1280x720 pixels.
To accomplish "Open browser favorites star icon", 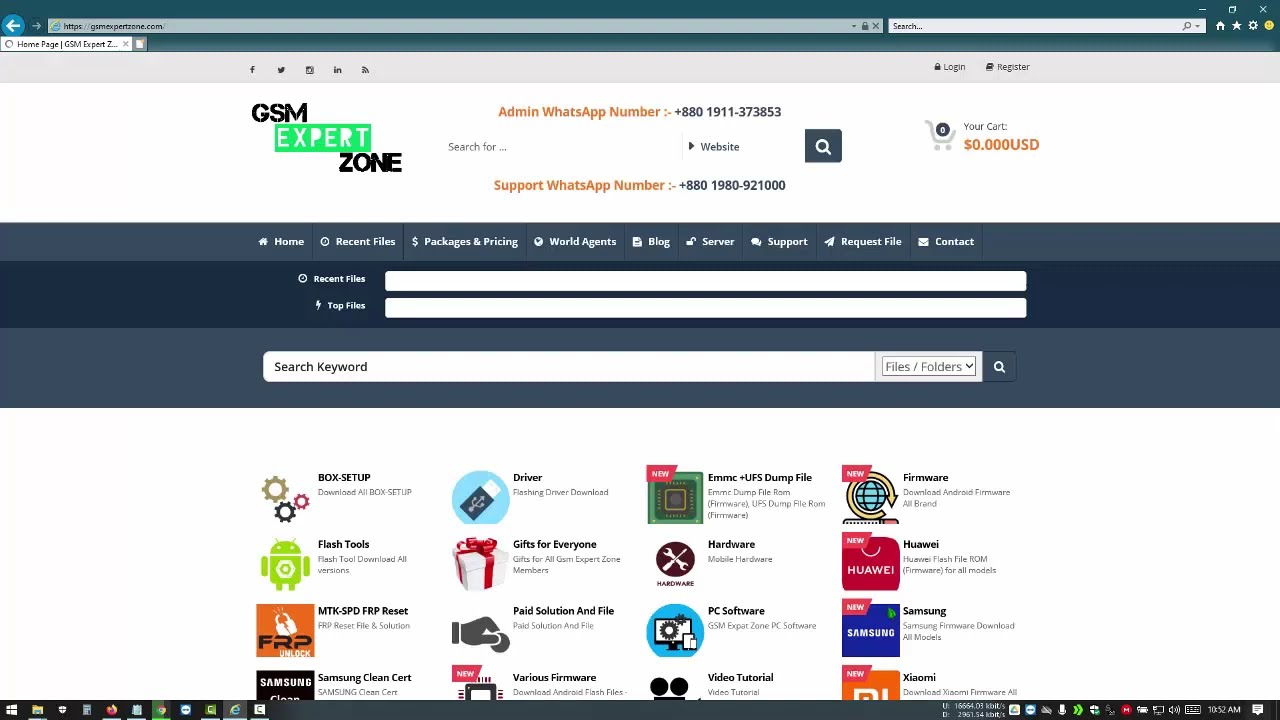I will [1236, 26].
